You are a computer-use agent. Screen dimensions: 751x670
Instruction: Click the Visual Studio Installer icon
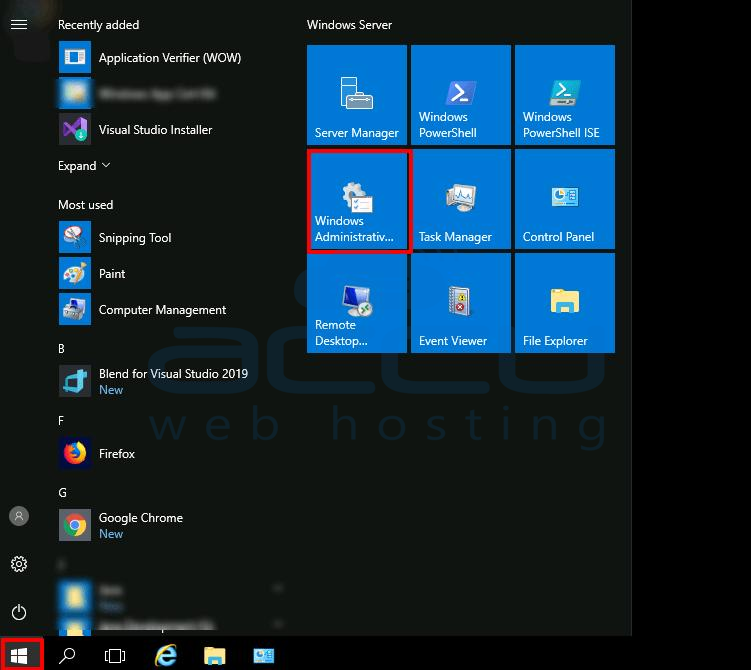(x=75, y=129)
